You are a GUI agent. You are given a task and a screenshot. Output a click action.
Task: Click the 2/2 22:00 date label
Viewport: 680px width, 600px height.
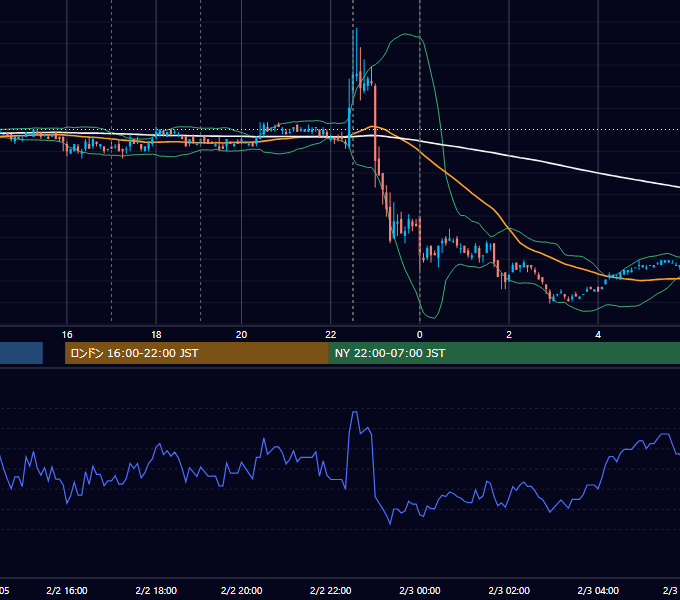(x=330, y=590)
